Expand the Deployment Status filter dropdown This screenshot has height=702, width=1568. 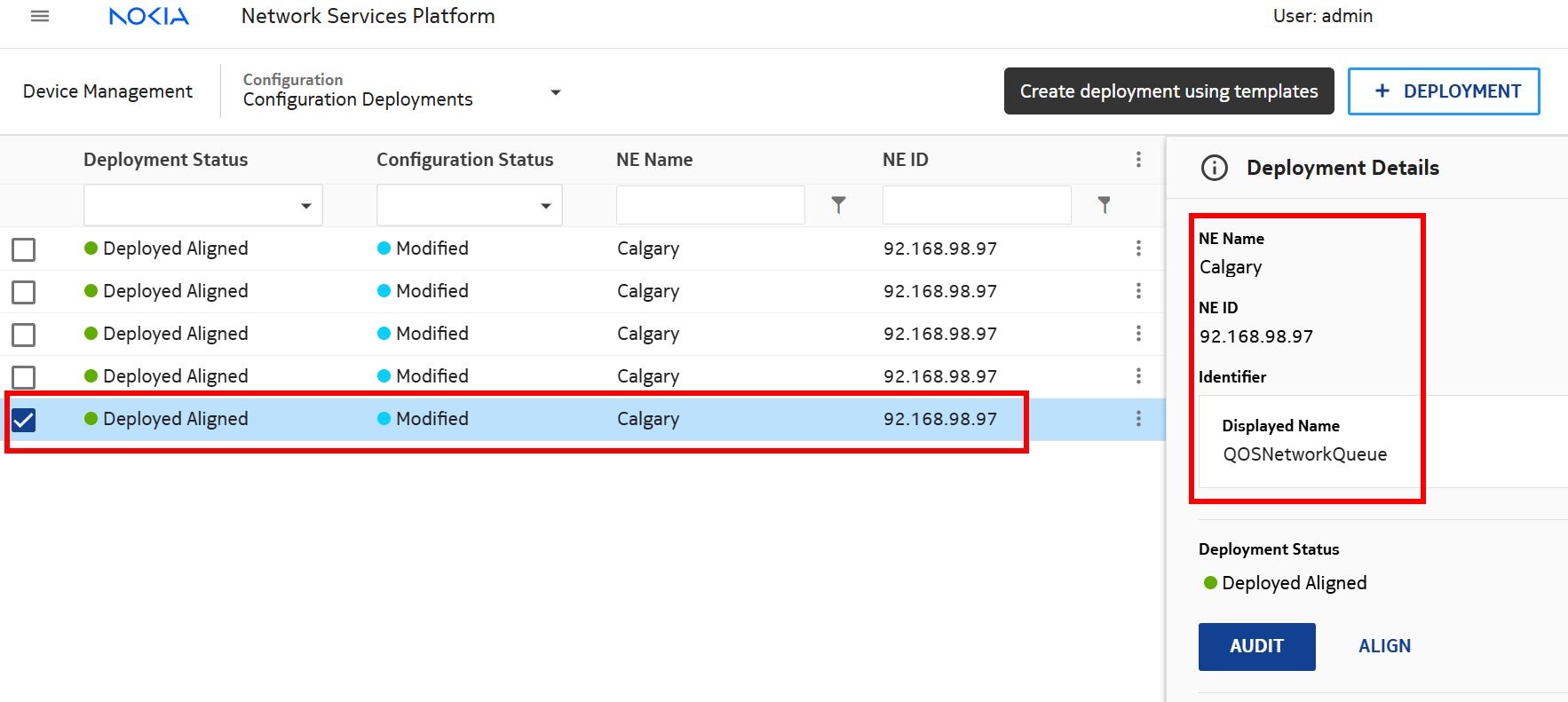[203, 206]
